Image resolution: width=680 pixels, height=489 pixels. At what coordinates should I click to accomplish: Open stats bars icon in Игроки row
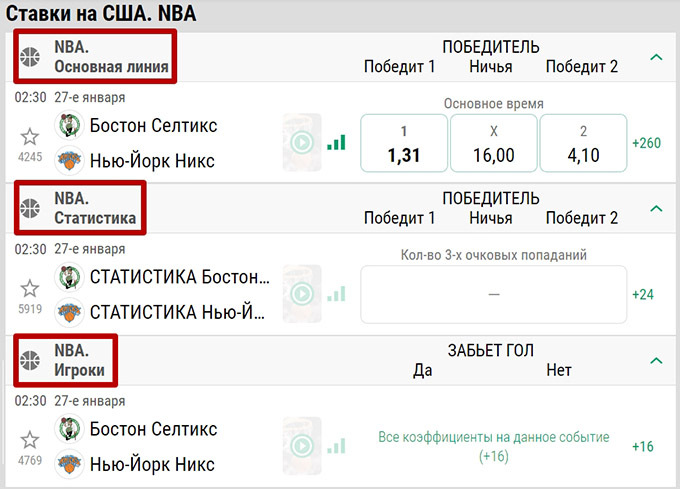337,446
